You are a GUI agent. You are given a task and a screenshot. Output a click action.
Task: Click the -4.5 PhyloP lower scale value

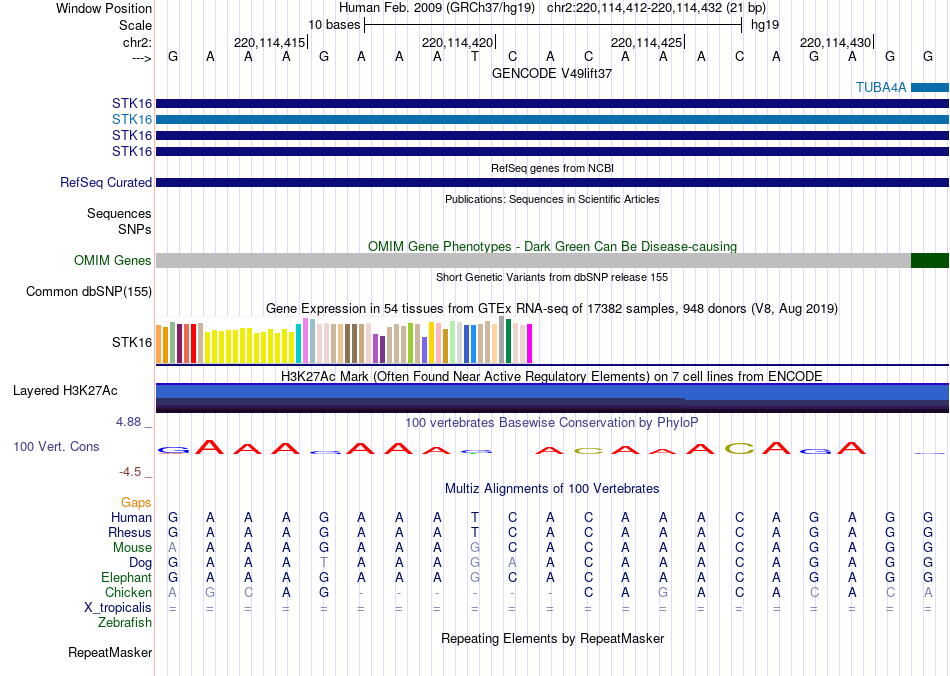(129, 471)
